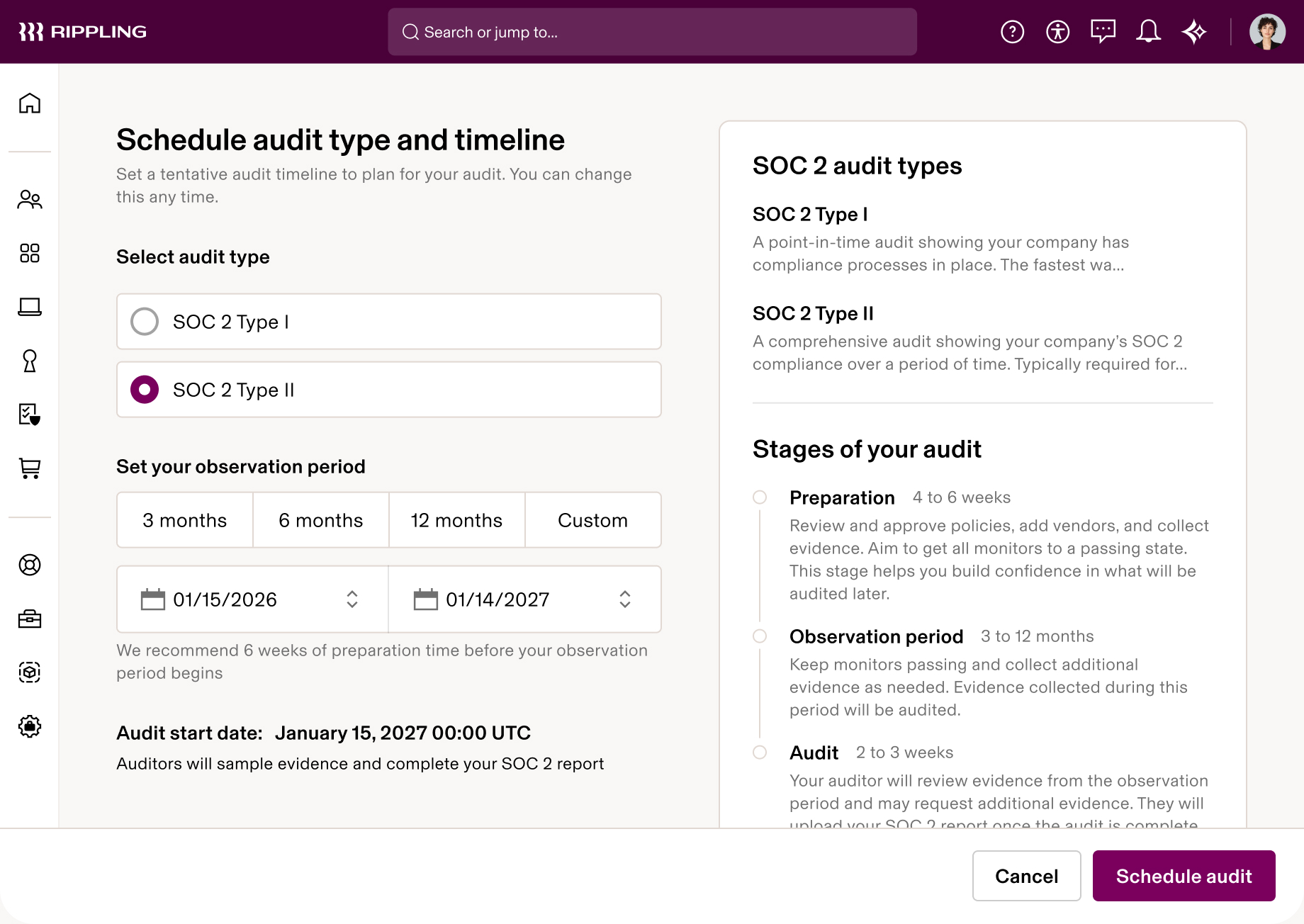Click the Schedule audit button
This screenshot has width=1304, height=924.
click(1184, 876)
